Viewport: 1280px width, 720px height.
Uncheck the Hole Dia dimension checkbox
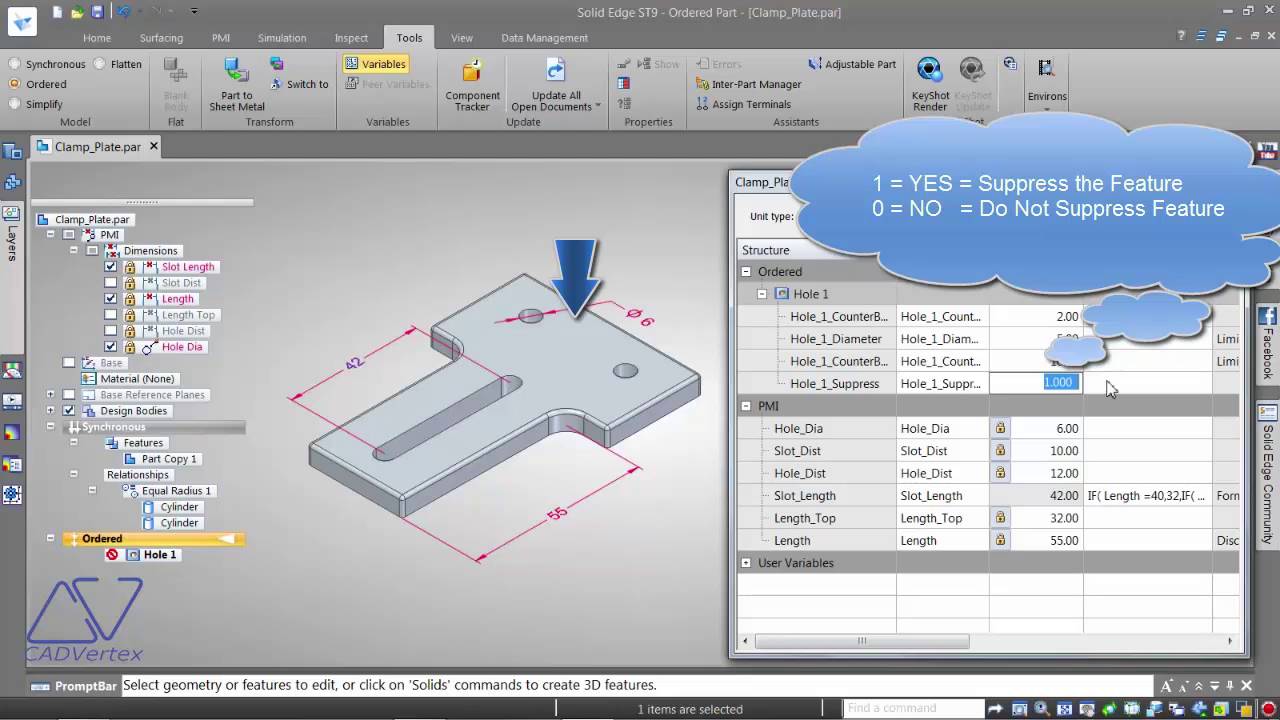[111, 347]
